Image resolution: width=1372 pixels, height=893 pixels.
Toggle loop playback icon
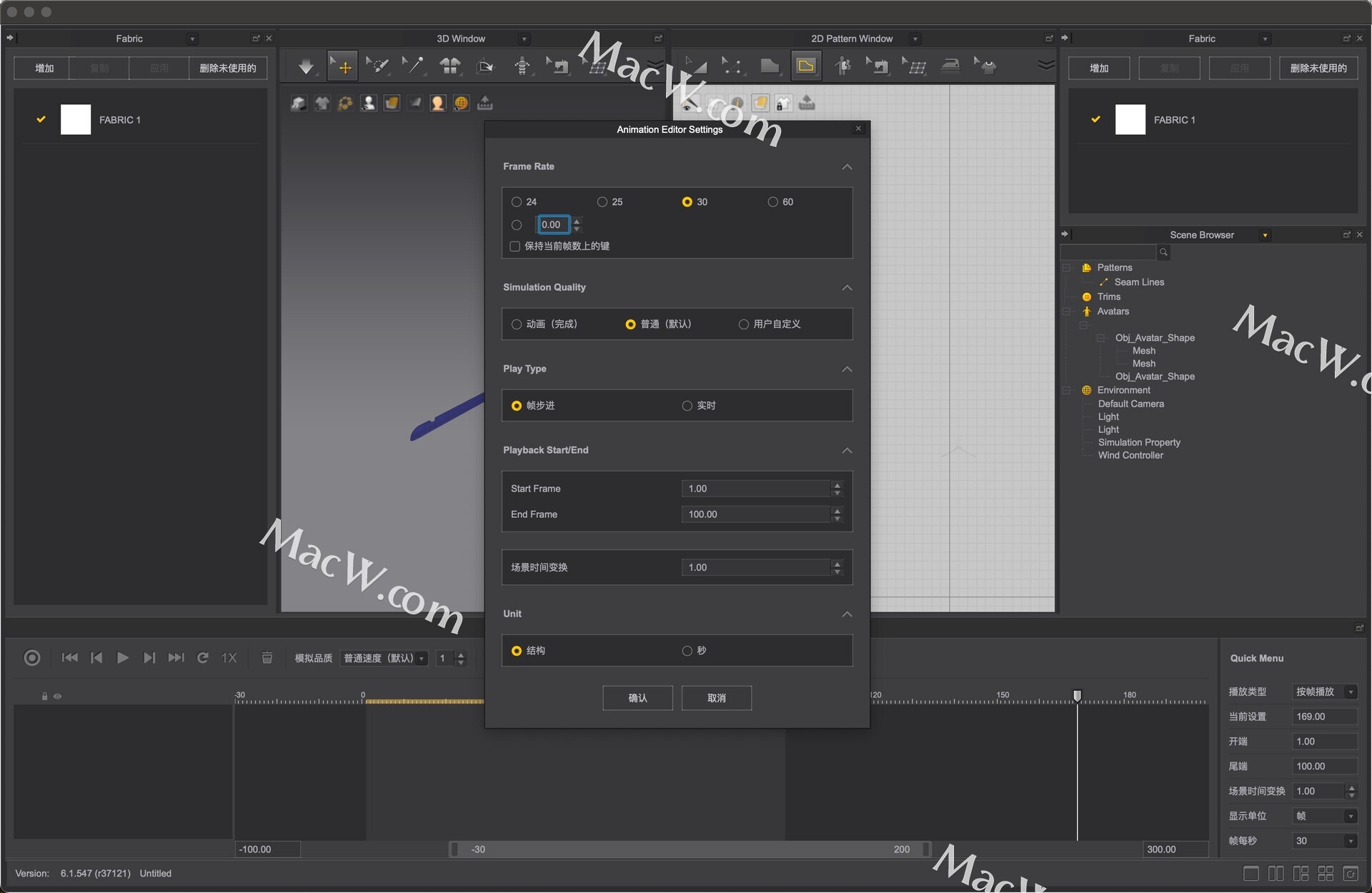pos(203,658)
